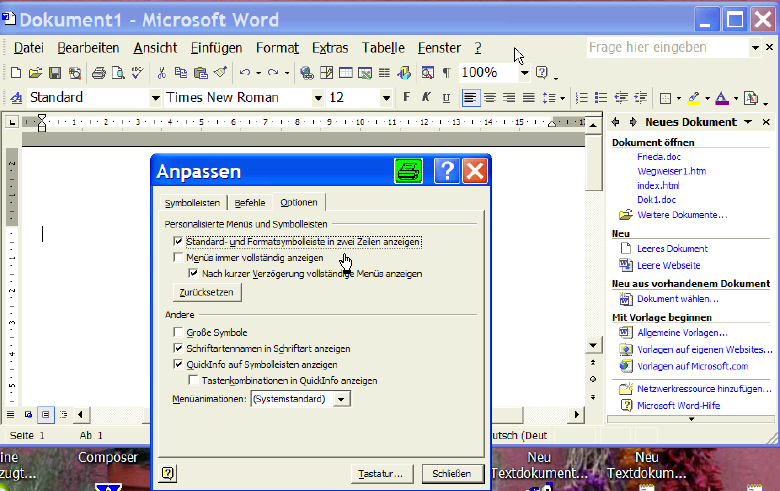
Task: Click the Underline formatting button
Action: 444,98
